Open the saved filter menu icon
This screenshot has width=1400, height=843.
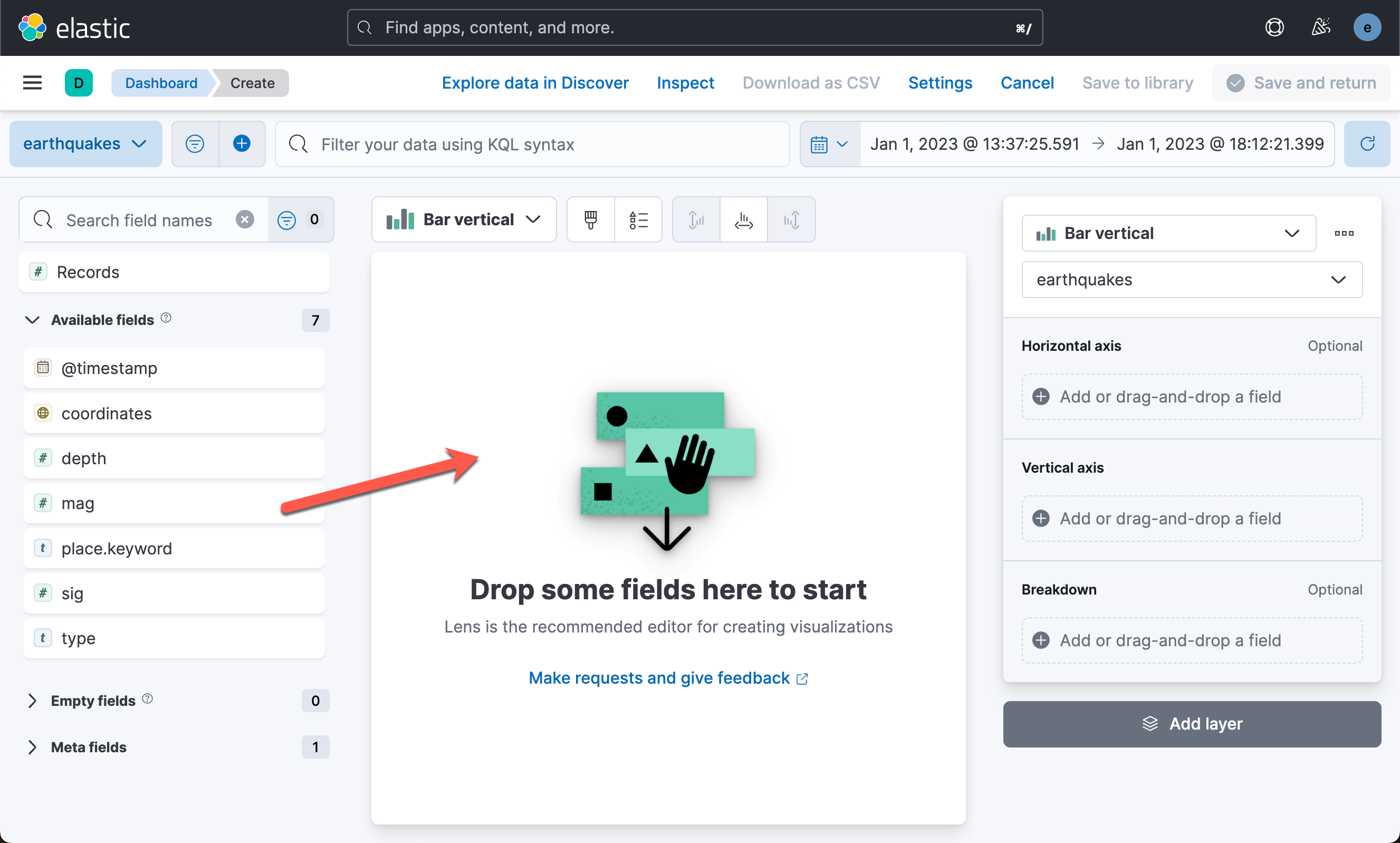pos(195,143)
